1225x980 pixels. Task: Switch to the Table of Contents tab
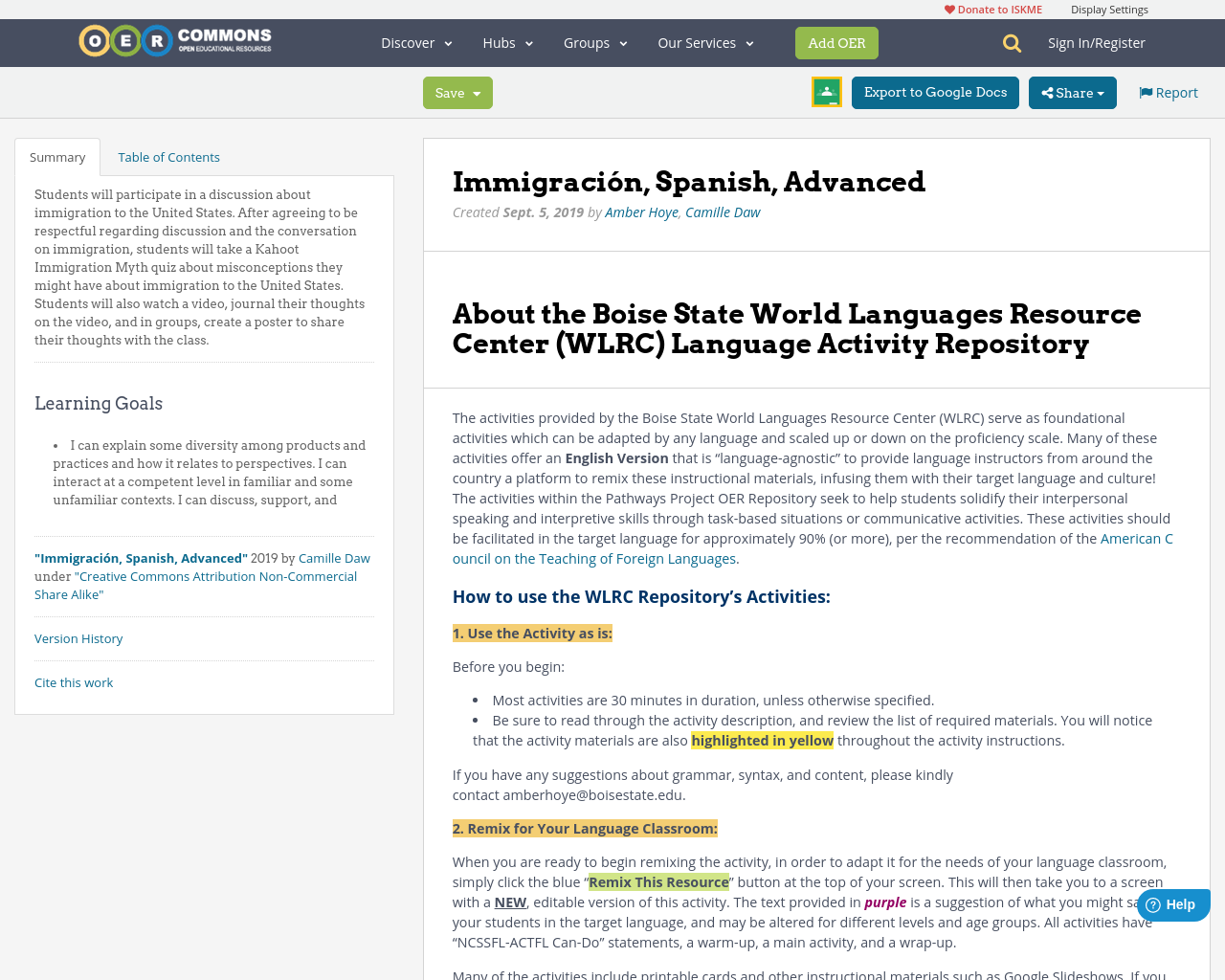pos(168,155)
